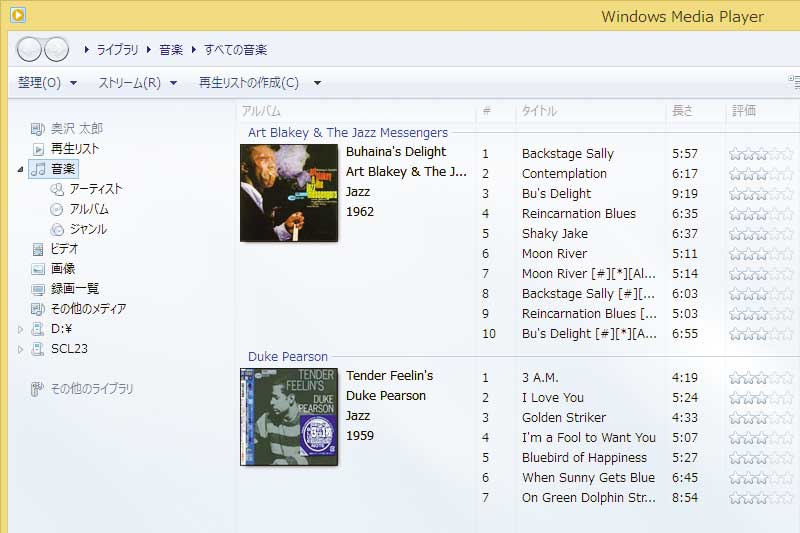Select the track On Green Dolphin Str...
800x533 pixels.
(589, 497)
